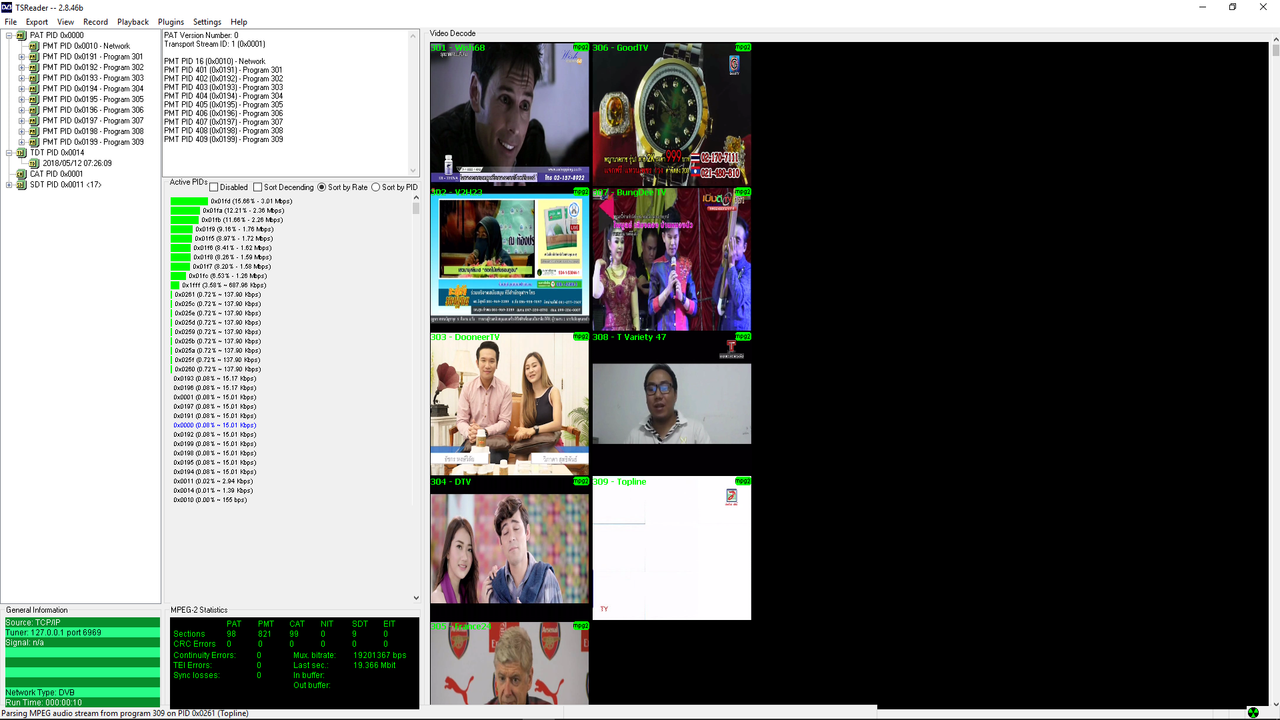Click the Program 308 PMT icon
This screenshot has height=720, width=1280.
35,131
